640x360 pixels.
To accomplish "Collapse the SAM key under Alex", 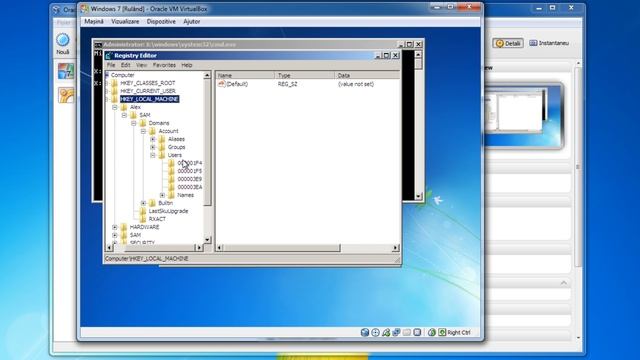I will [124, 115].
